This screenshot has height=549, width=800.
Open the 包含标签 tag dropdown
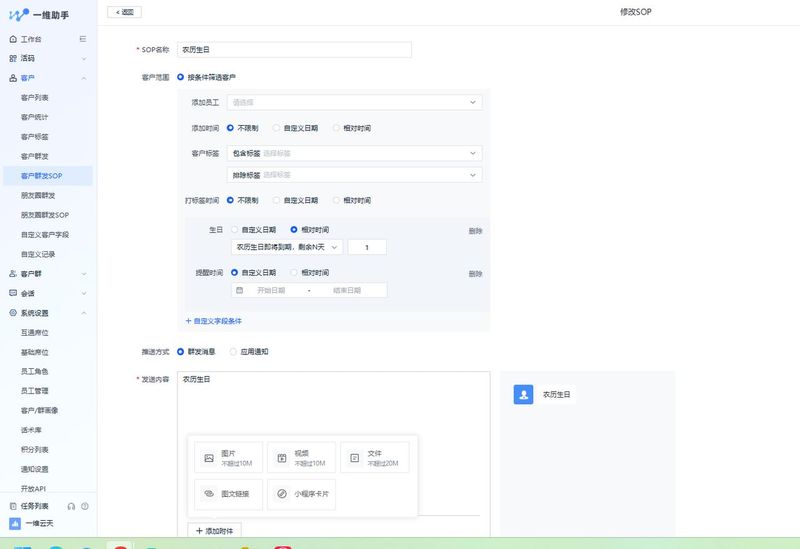[355, 153]
